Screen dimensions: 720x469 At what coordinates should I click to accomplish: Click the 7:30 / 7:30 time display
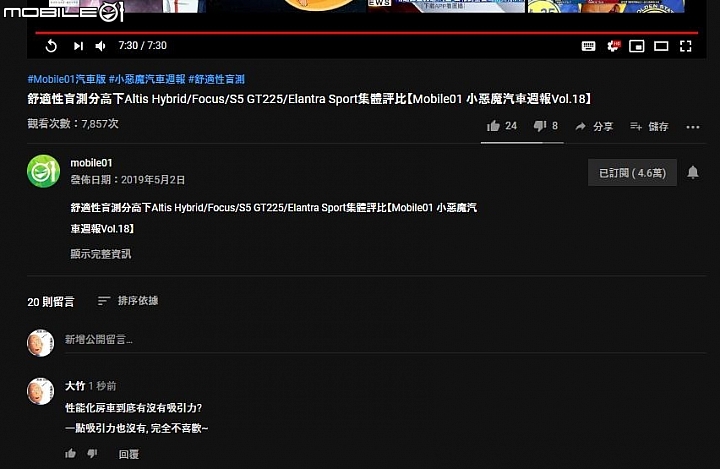coord(142,45)
